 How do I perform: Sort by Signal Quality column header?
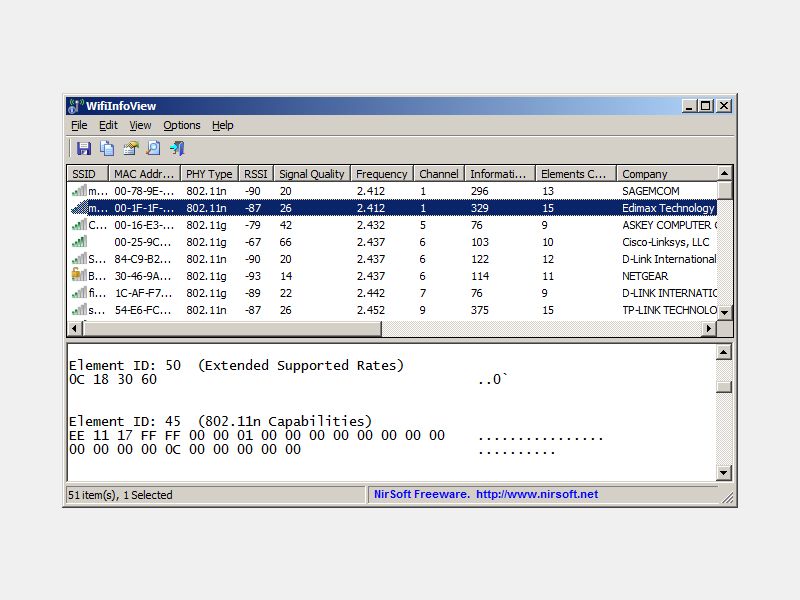pos(312,174)
